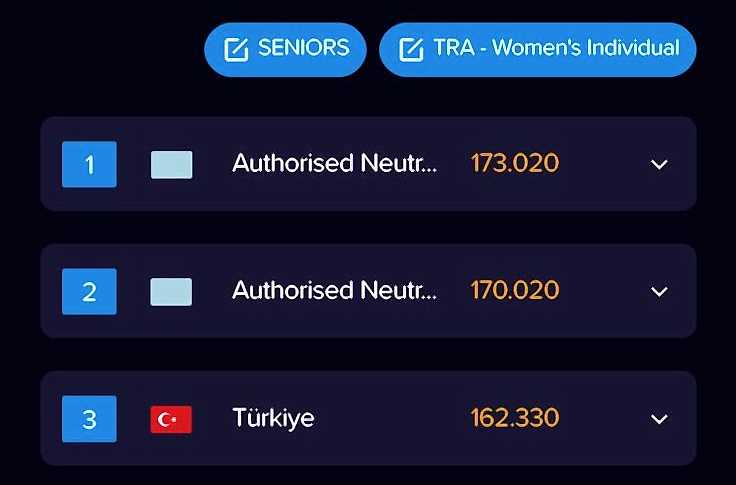
Task: Click the rank 1 badge
Action: click(x=89, y=164)
